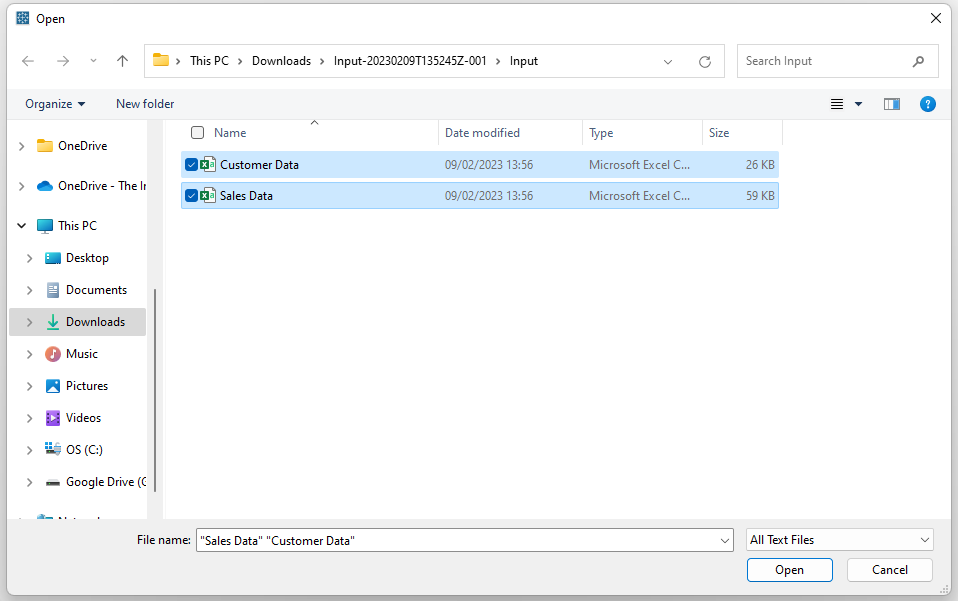The height and width of the screenshot is (601, 958).
Task: Sort by Date modified column header
Action: click(482, 133)
